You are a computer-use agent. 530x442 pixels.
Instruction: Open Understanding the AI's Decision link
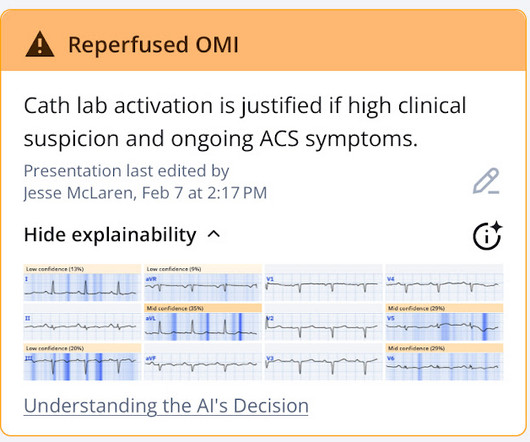[x=166, y=406]
